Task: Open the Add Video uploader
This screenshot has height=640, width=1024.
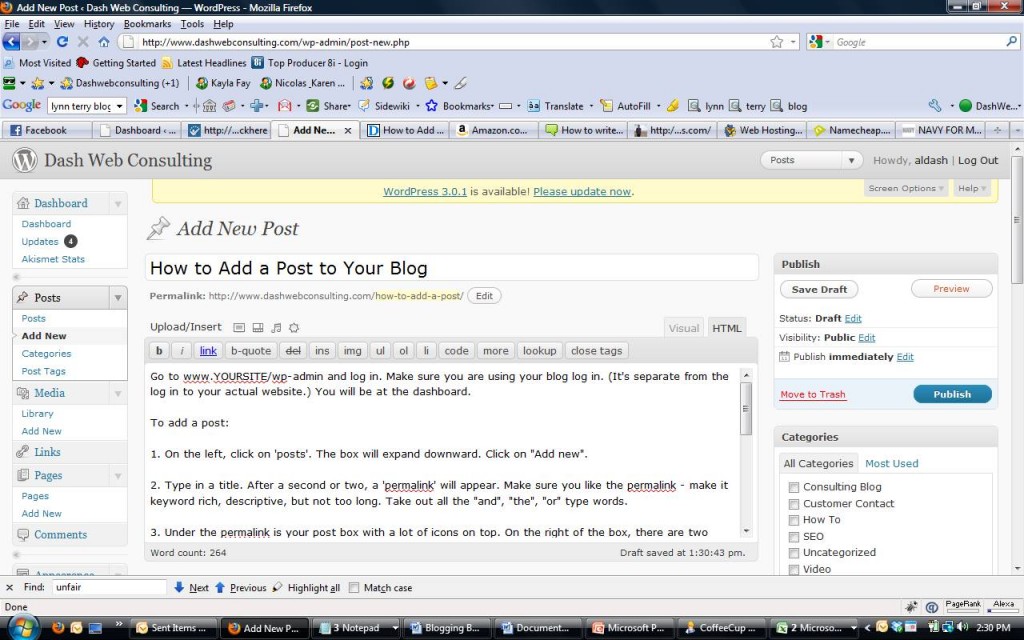Action: click(x=258, y=327)
